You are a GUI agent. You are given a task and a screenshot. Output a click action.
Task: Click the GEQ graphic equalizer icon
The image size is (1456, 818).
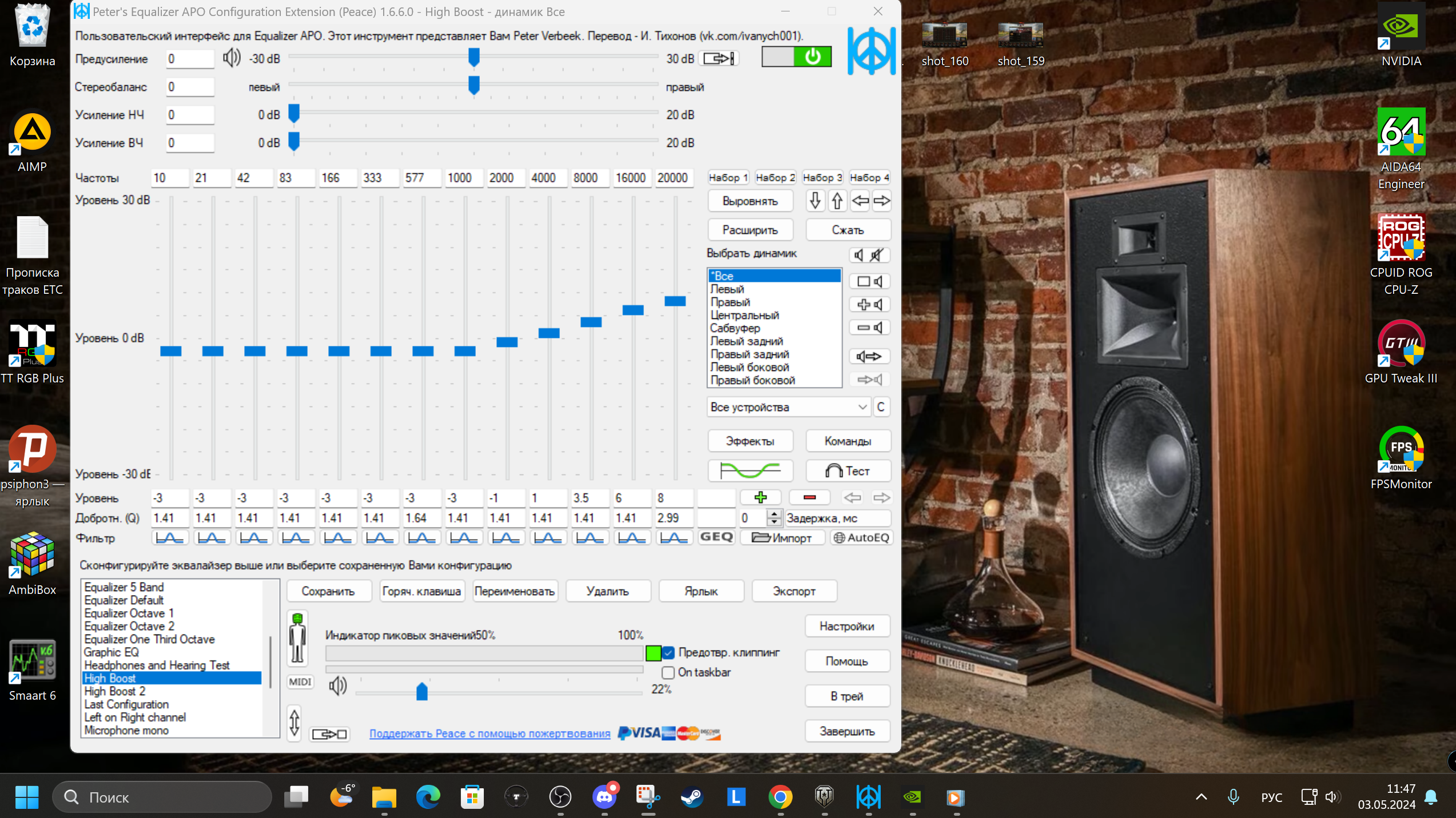[716, 537]
